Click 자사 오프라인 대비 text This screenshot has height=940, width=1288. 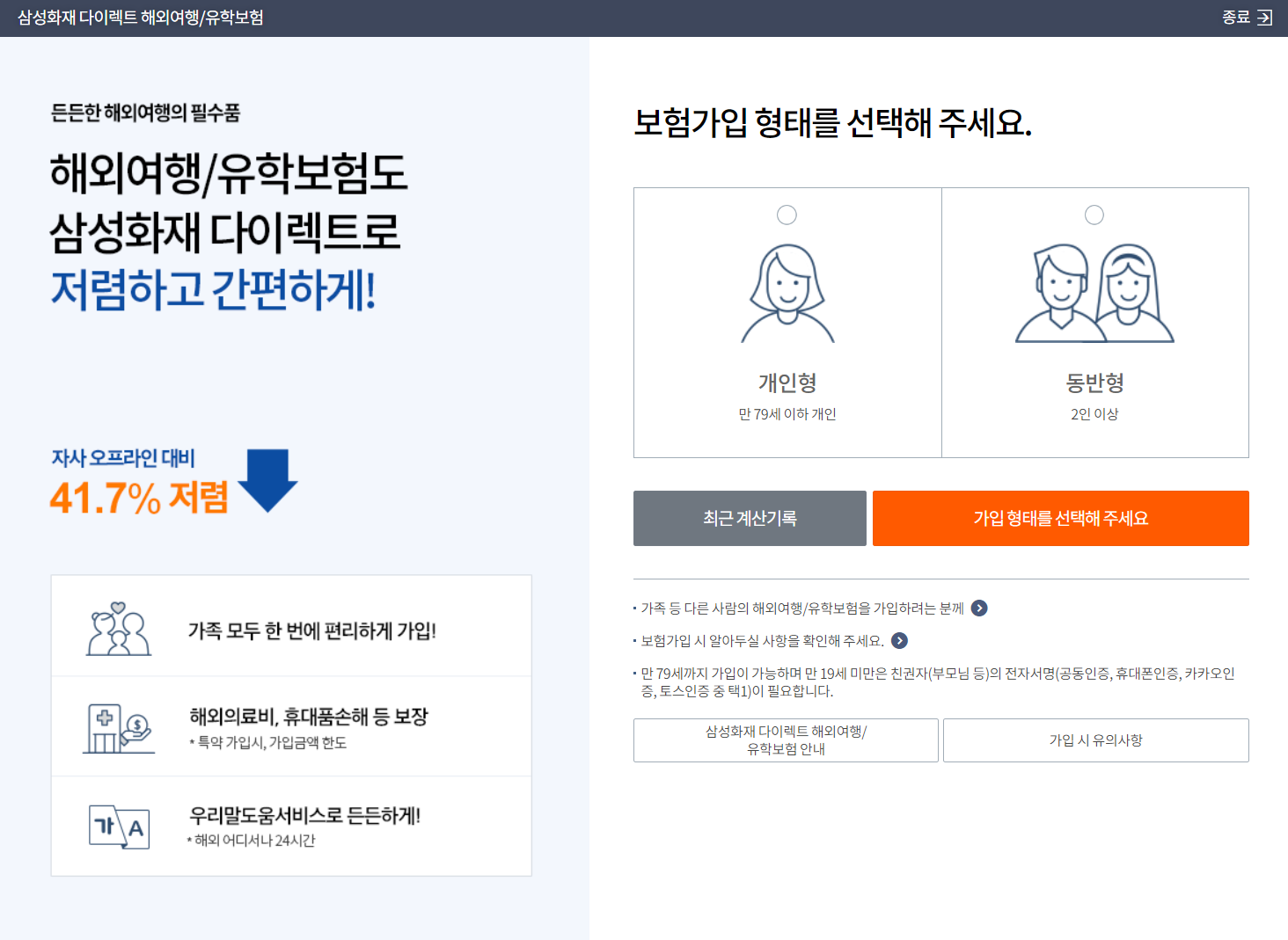(123, 458)
